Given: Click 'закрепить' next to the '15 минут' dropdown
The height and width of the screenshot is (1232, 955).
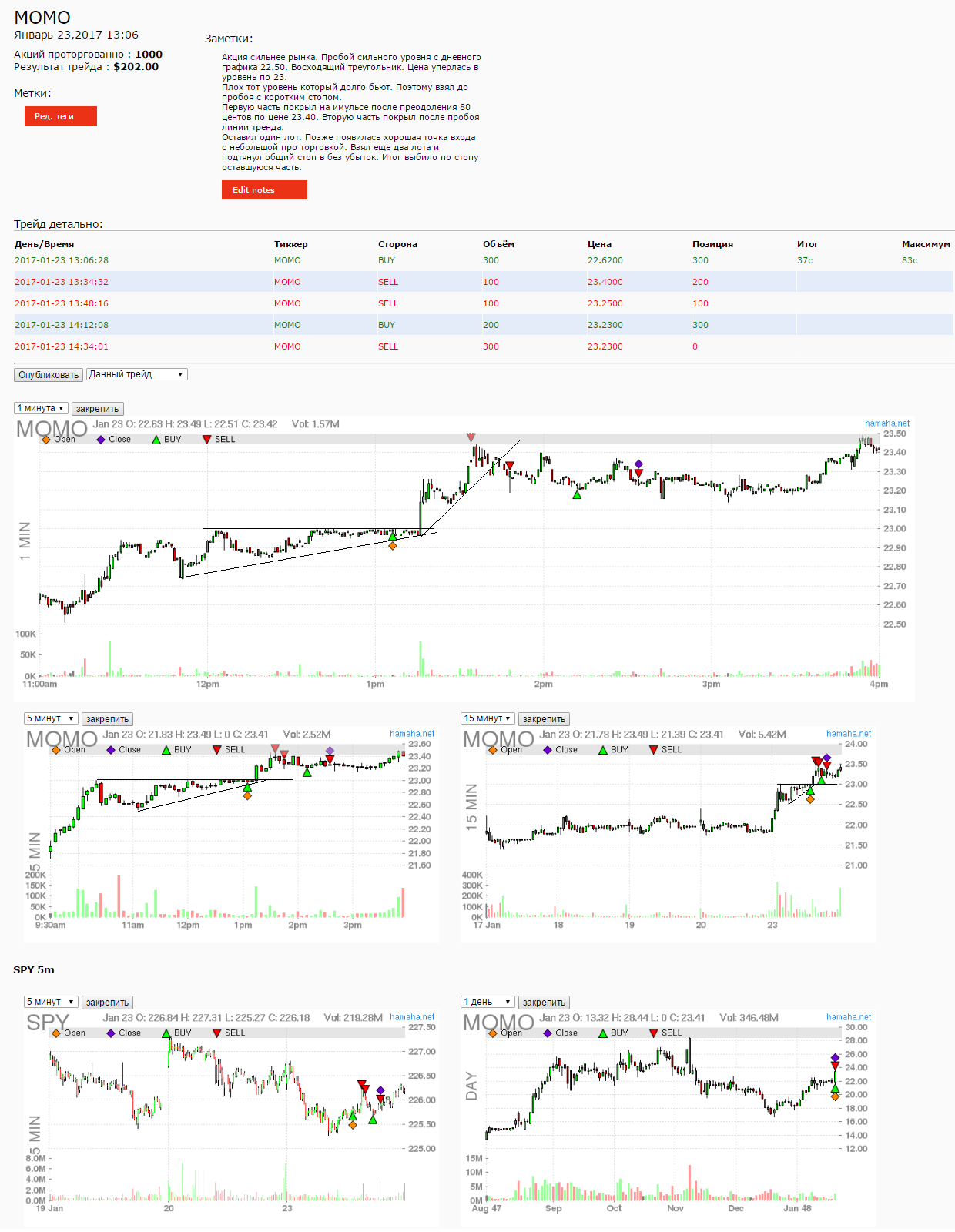Looking at the screenshot, I should [x=544, y=719].
